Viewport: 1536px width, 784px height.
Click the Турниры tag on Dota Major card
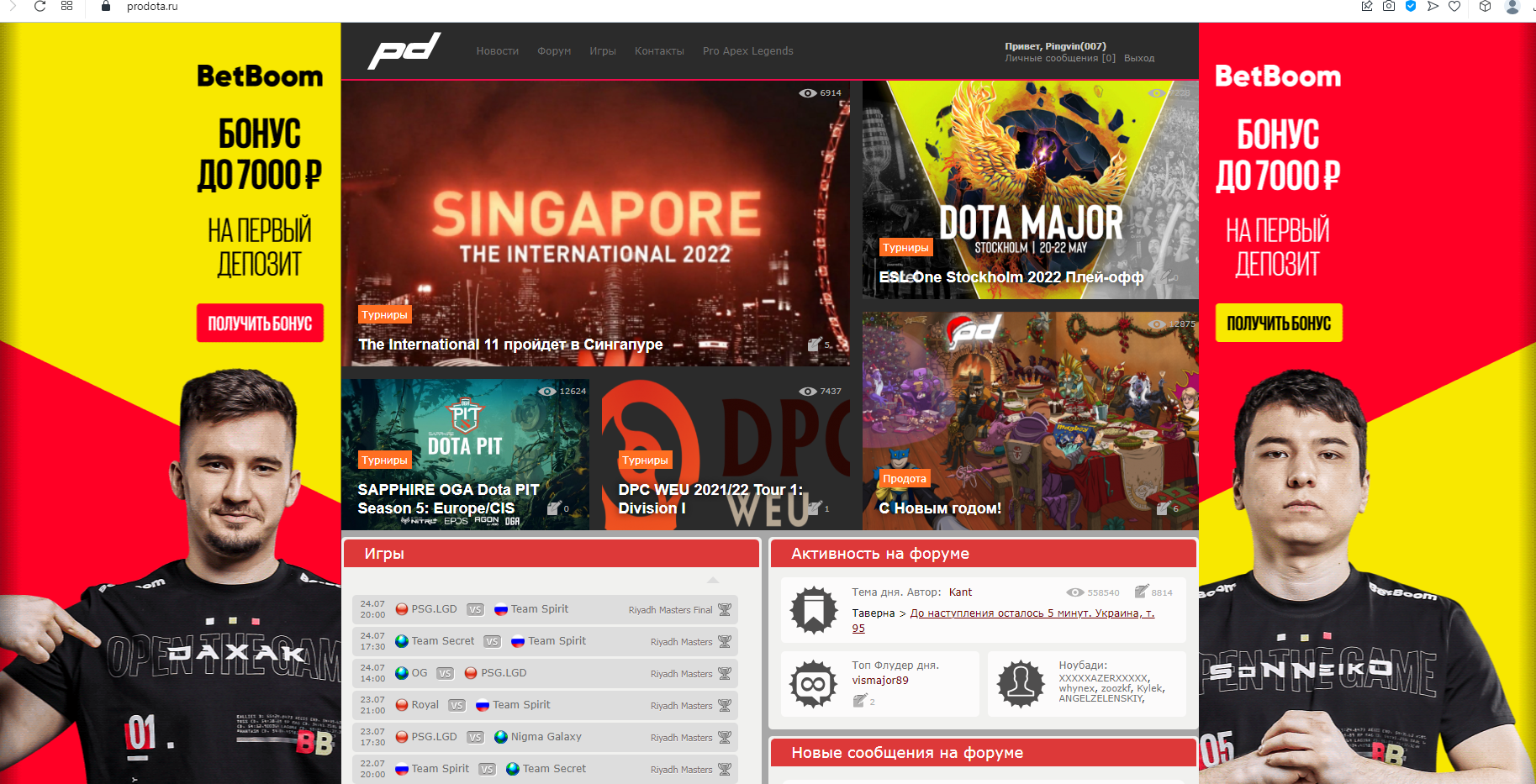click(905, 248)
